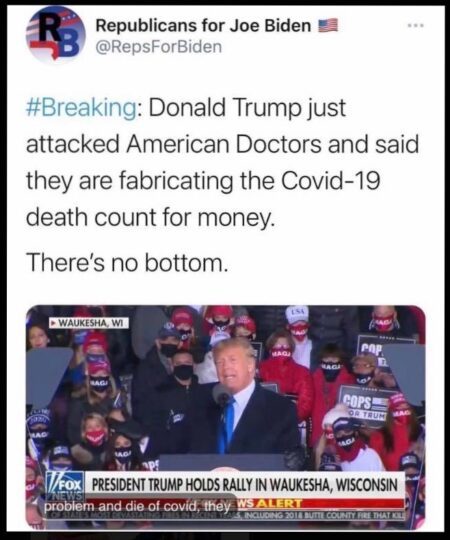450x540 pixels.
Task: Click the American flag emoji next to name
Action: (x=327, y=25)
